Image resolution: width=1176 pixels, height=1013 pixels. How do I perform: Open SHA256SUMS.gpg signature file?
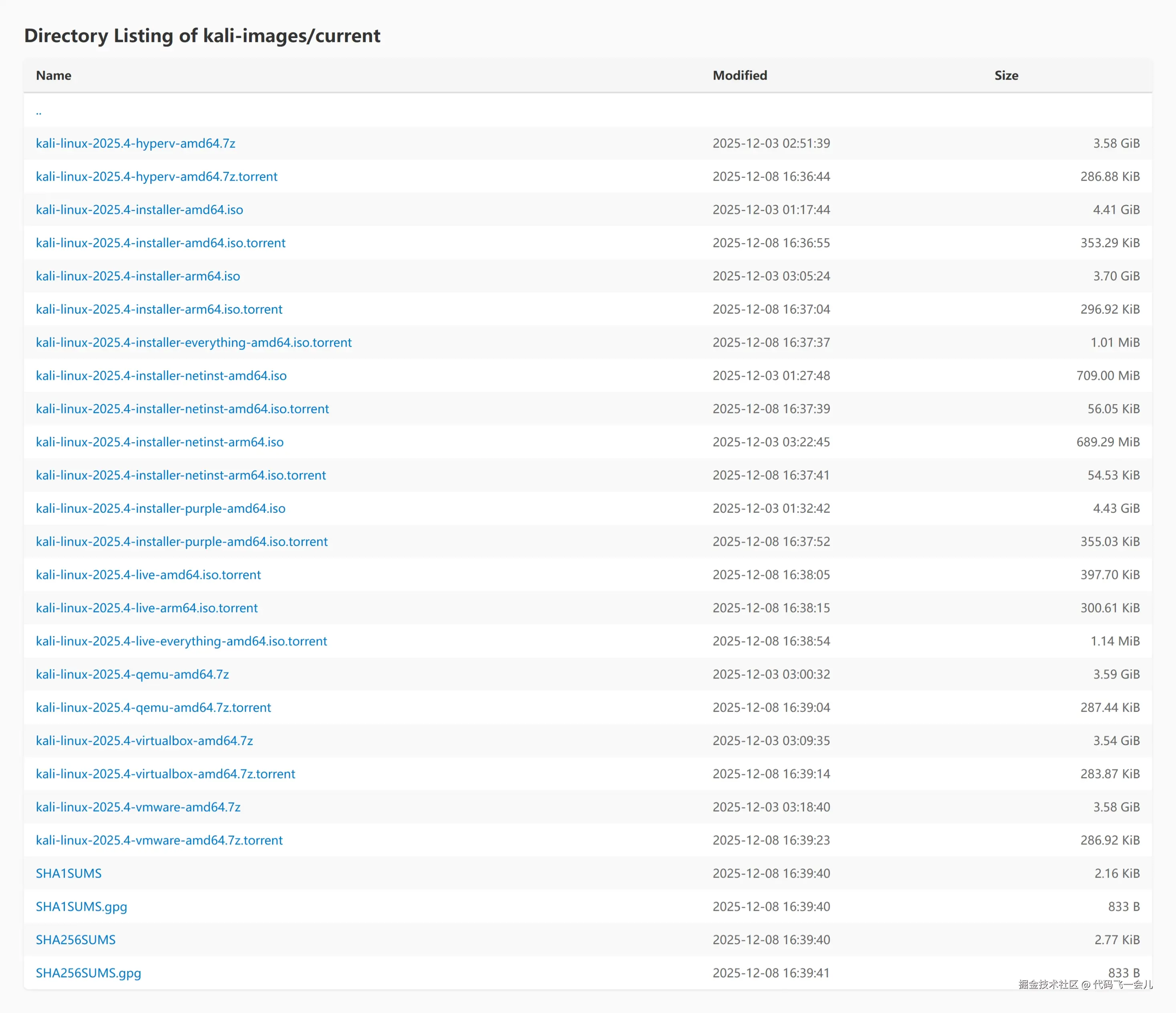click(x=89, y=973)
